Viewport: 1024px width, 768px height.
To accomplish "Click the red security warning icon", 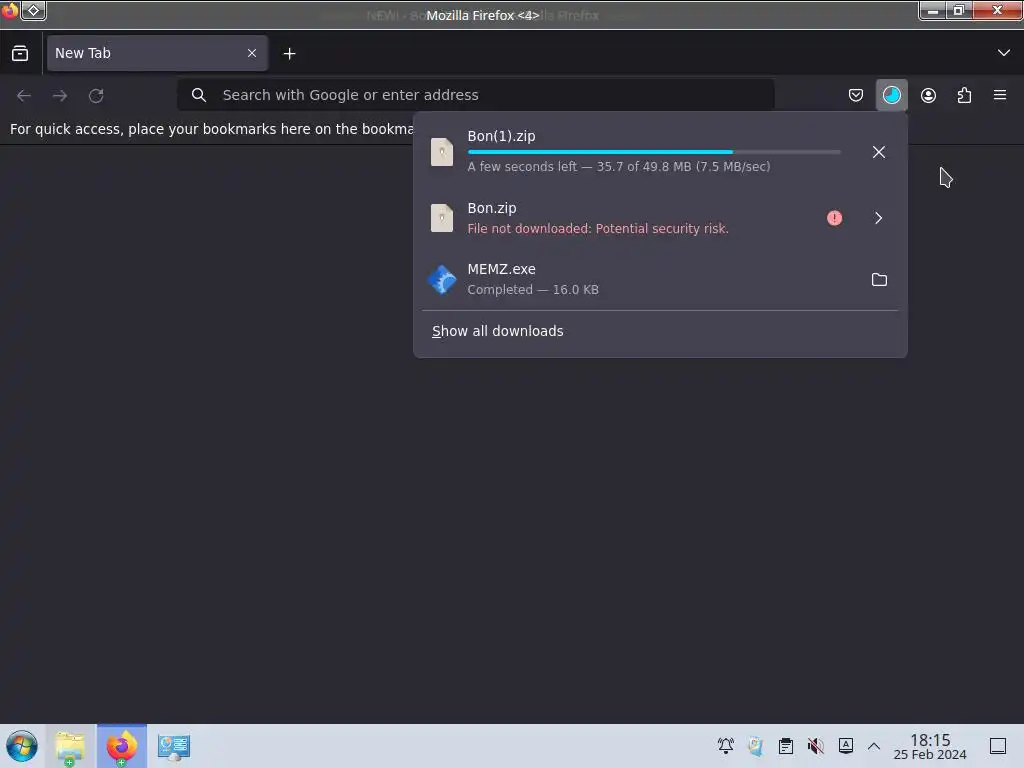I will (x=834, y=218).
